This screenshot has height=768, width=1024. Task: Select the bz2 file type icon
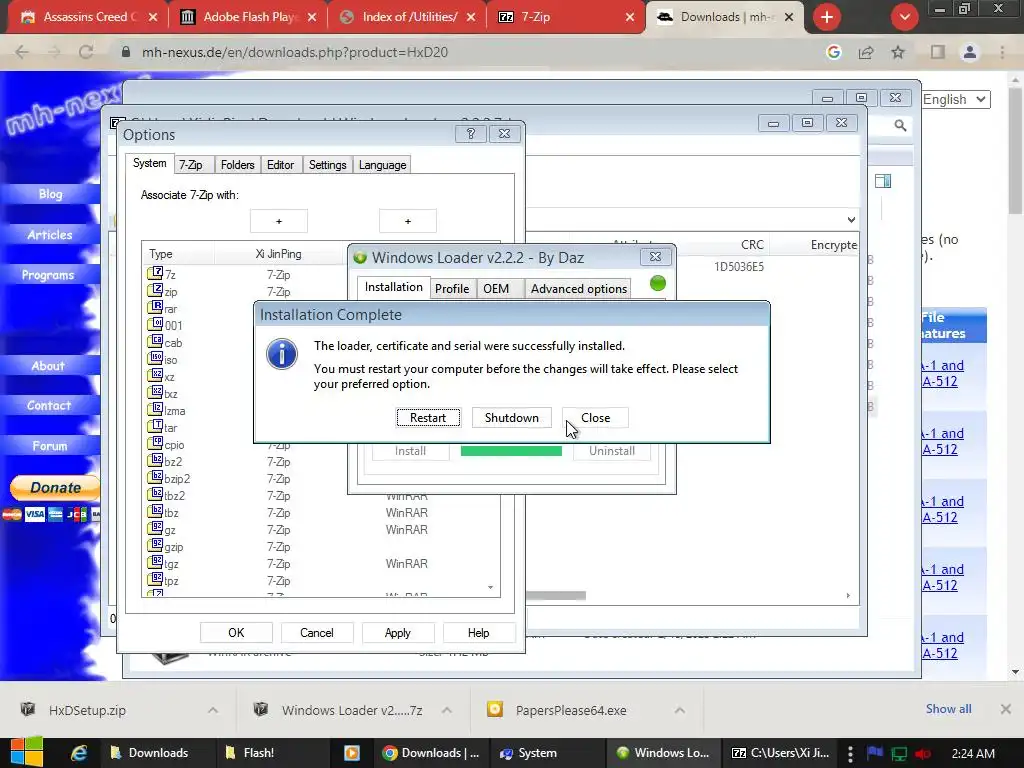pos(155,460)
